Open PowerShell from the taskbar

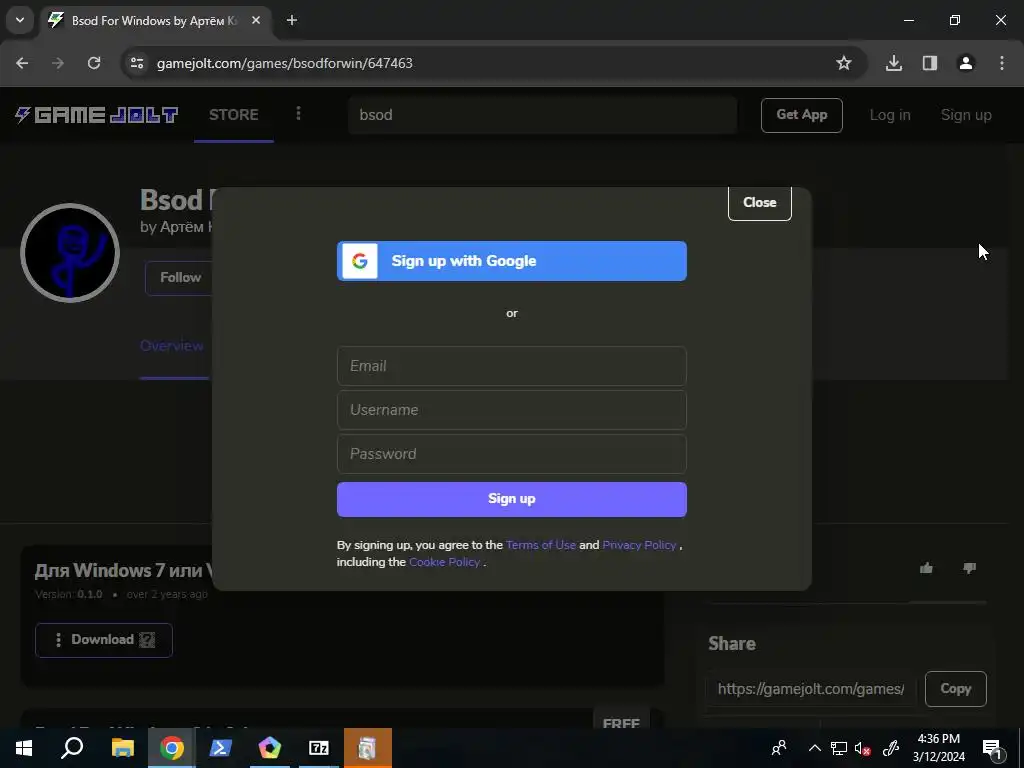click(221, 748)
